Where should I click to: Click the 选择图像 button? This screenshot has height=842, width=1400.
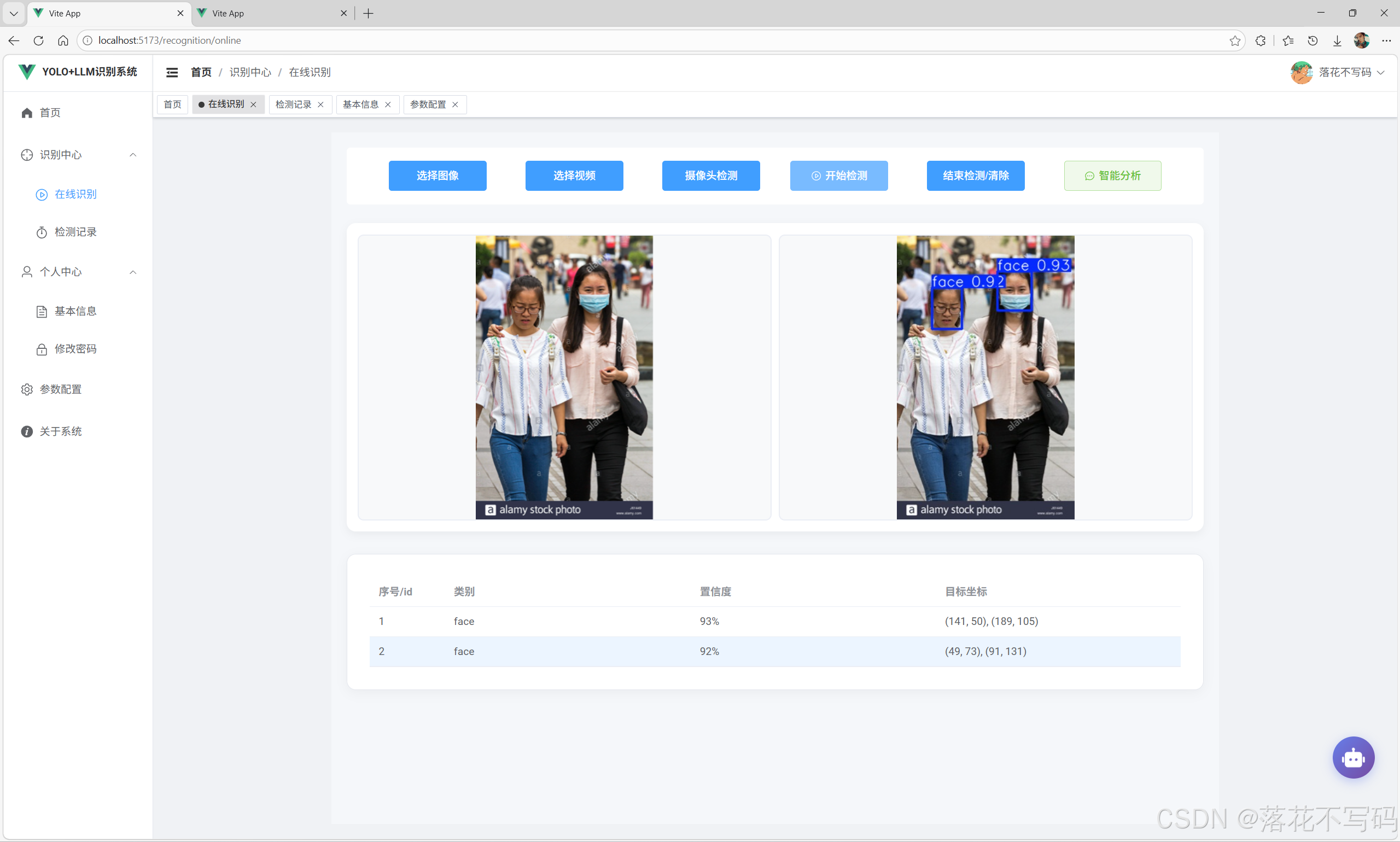point(437,176)
